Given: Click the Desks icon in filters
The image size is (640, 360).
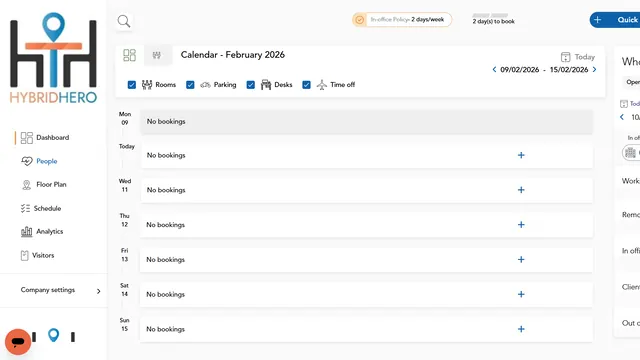Looking at the screenshot, I should (266, 84).
